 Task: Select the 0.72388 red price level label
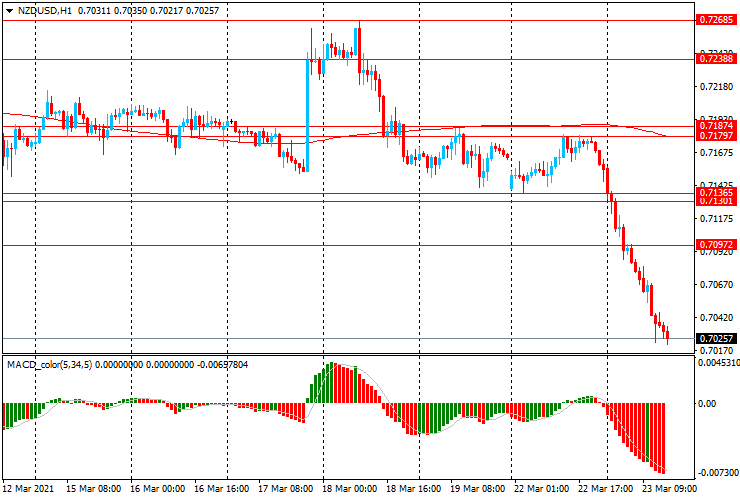tap(716, 59)
